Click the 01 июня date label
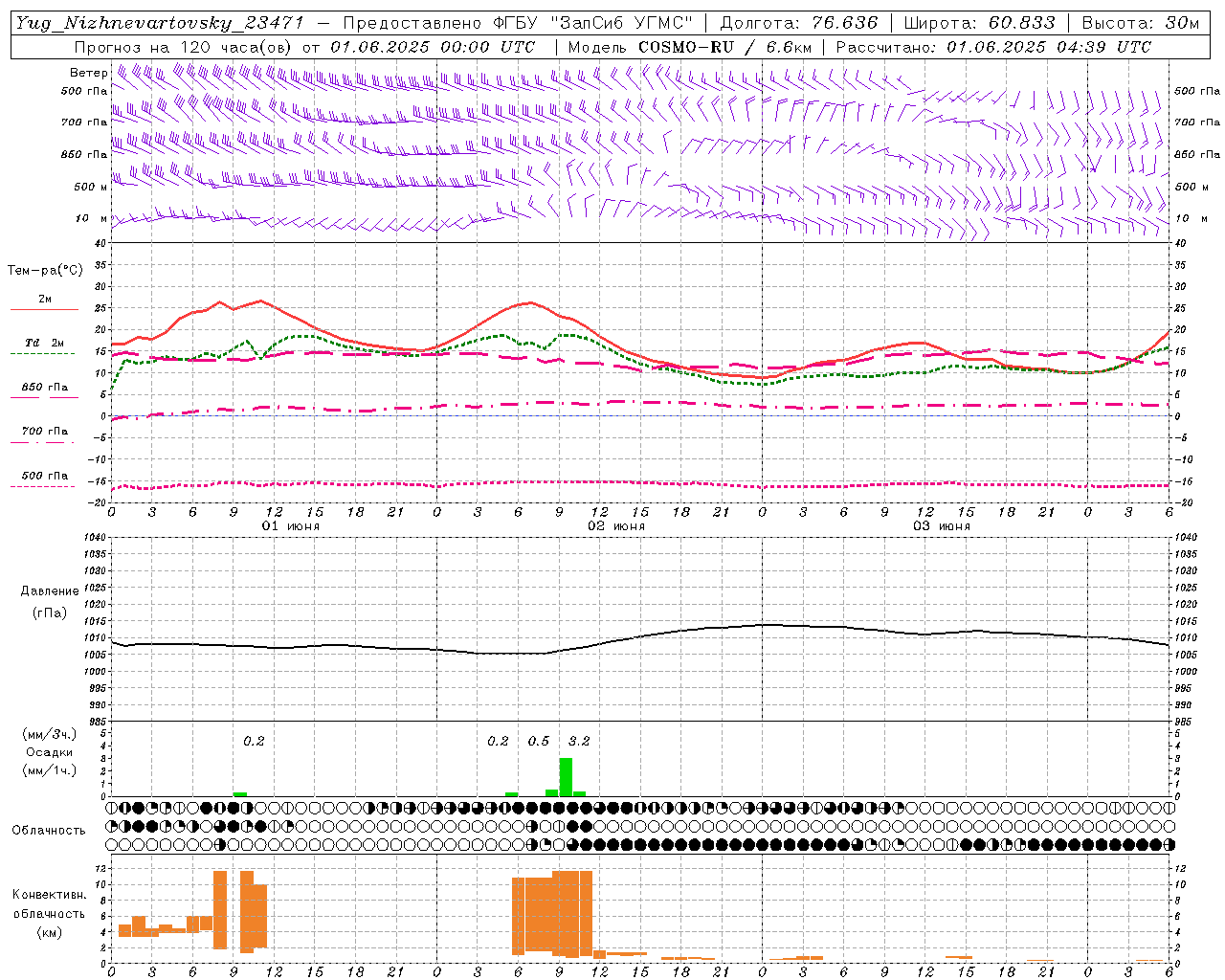Viewport: 1225px width, 980px height. pyautogui.click(x=291, y=526)
